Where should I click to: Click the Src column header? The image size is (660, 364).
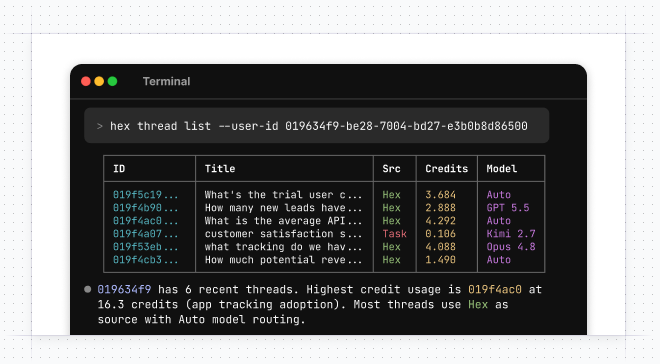click(391, 169)
